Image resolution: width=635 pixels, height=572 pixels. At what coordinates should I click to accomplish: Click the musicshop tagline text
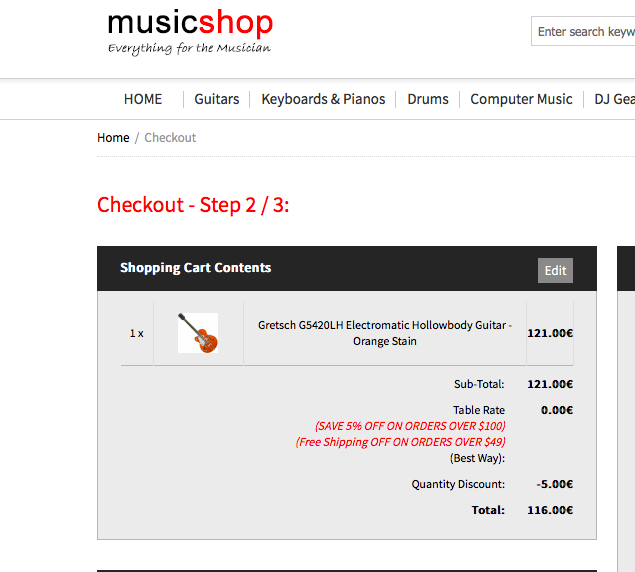tap(189, 49)
